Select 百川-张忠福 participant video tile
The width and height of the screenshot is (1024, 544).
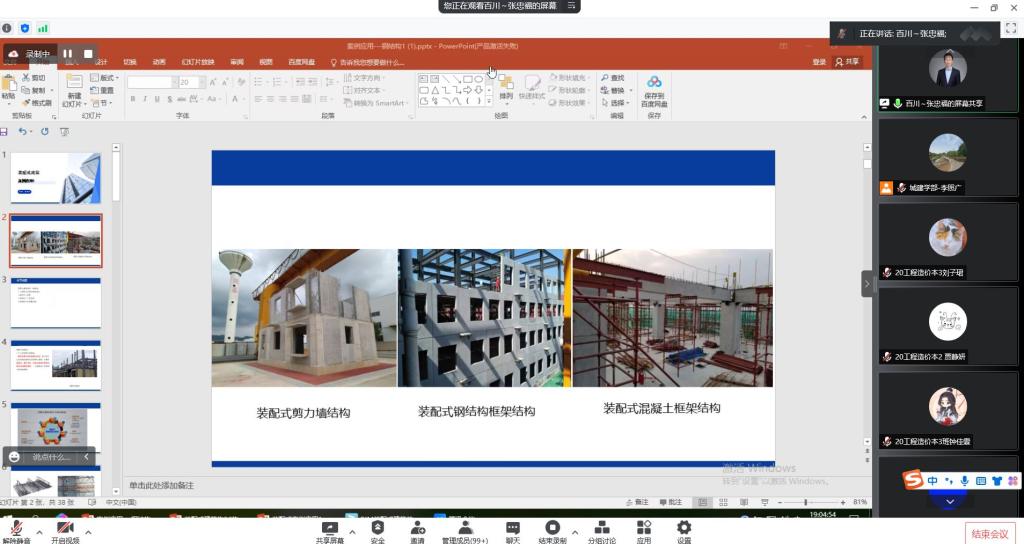point(948,78)
